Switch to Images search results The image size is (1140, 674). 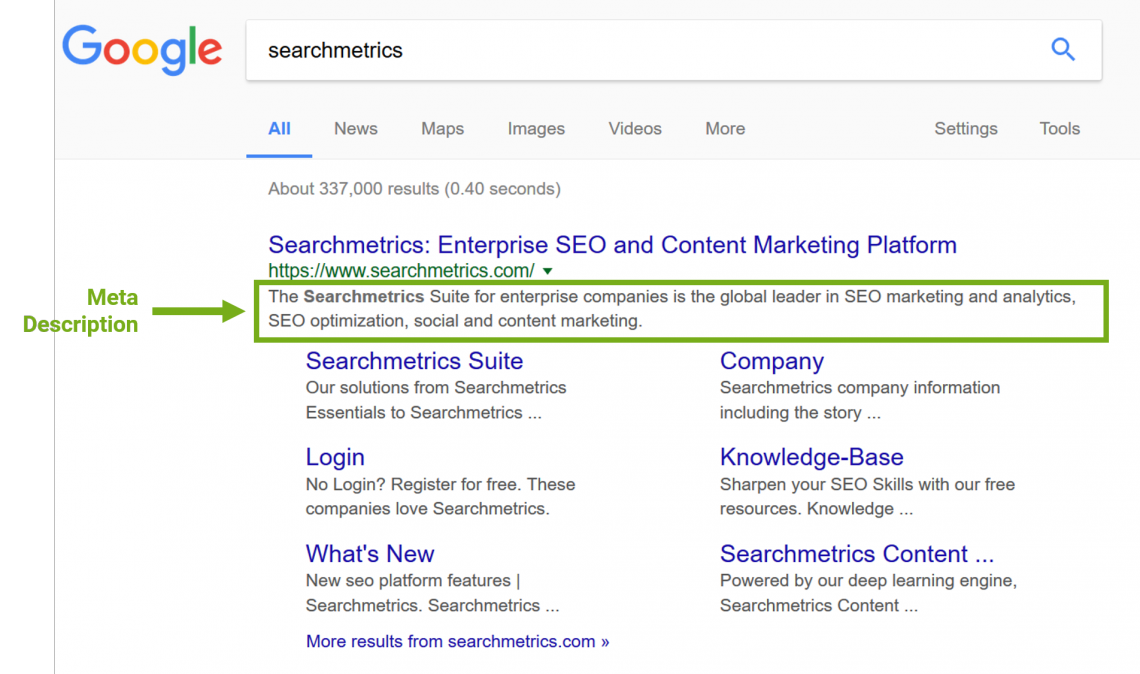click(x=536, y=128)
